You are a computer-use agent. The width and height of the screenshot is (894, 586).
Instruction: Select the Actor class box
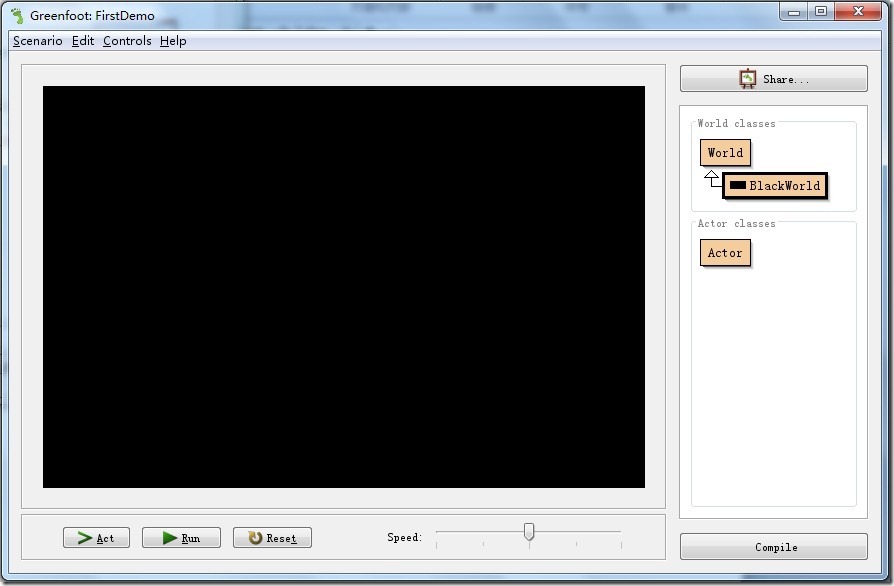point(725,253)
